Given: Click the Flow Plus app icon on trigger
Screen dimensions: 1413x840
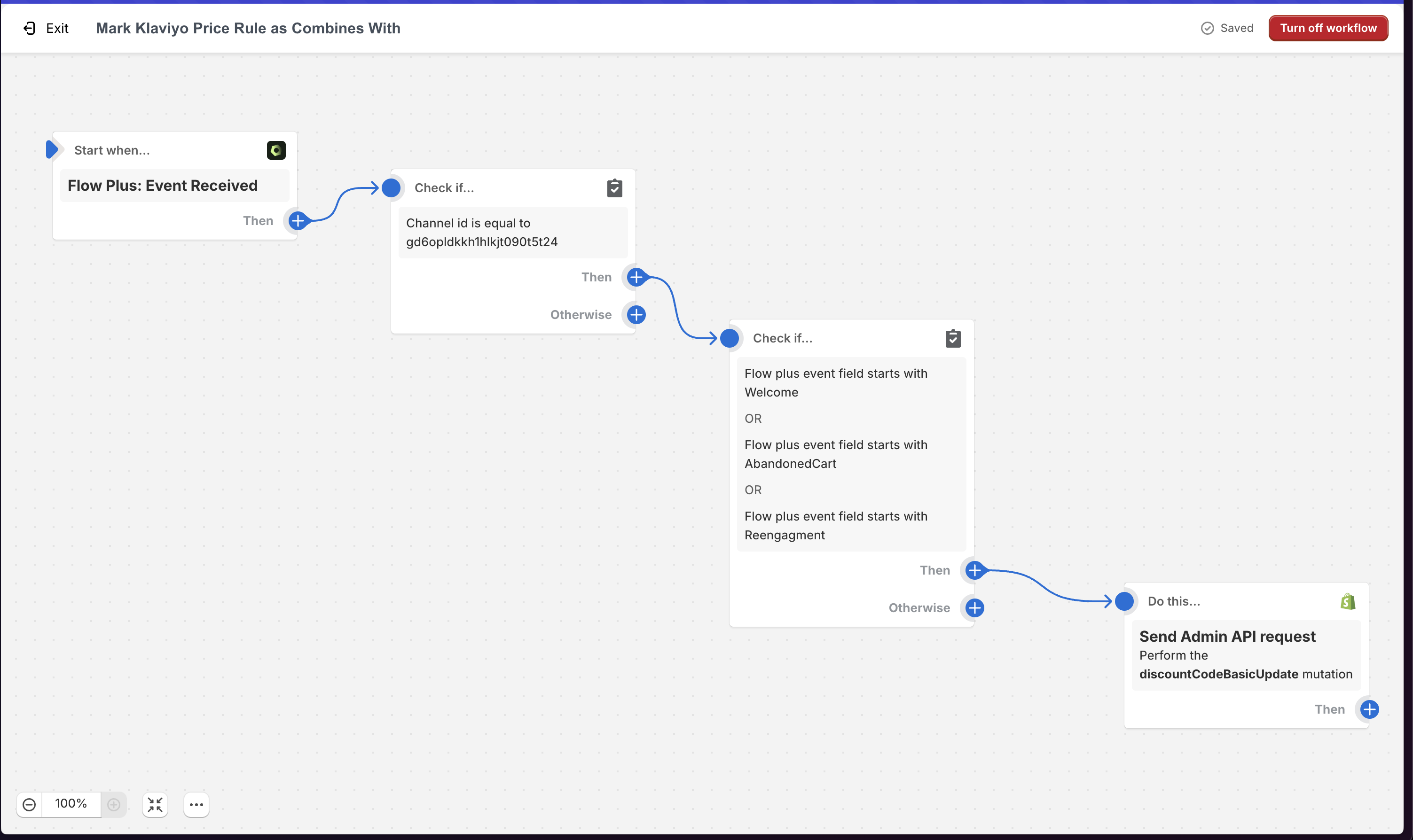Looking at the screenshot, I should coord(276,150).
